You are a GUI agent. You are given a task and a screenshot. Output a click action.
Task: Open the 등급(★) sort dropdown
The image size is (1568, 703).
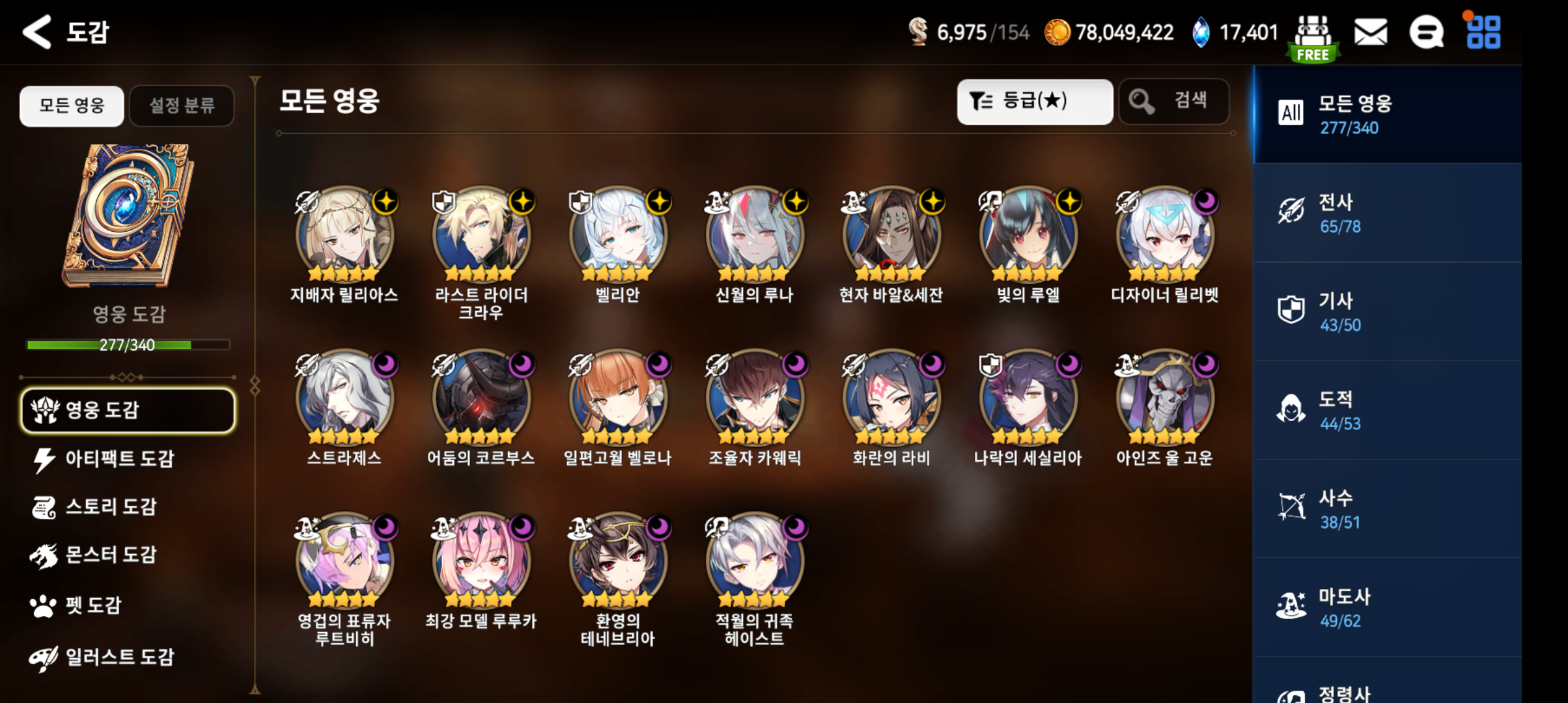point(1035,102)
